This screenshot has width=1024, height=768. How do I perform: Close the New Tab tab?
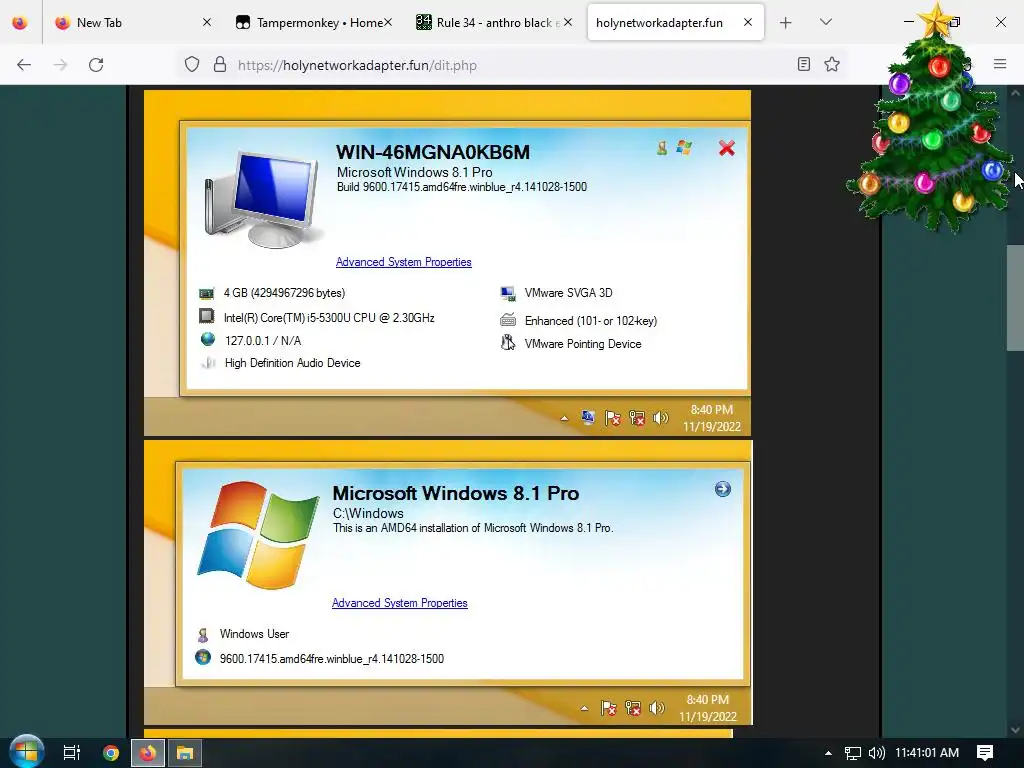207,22
